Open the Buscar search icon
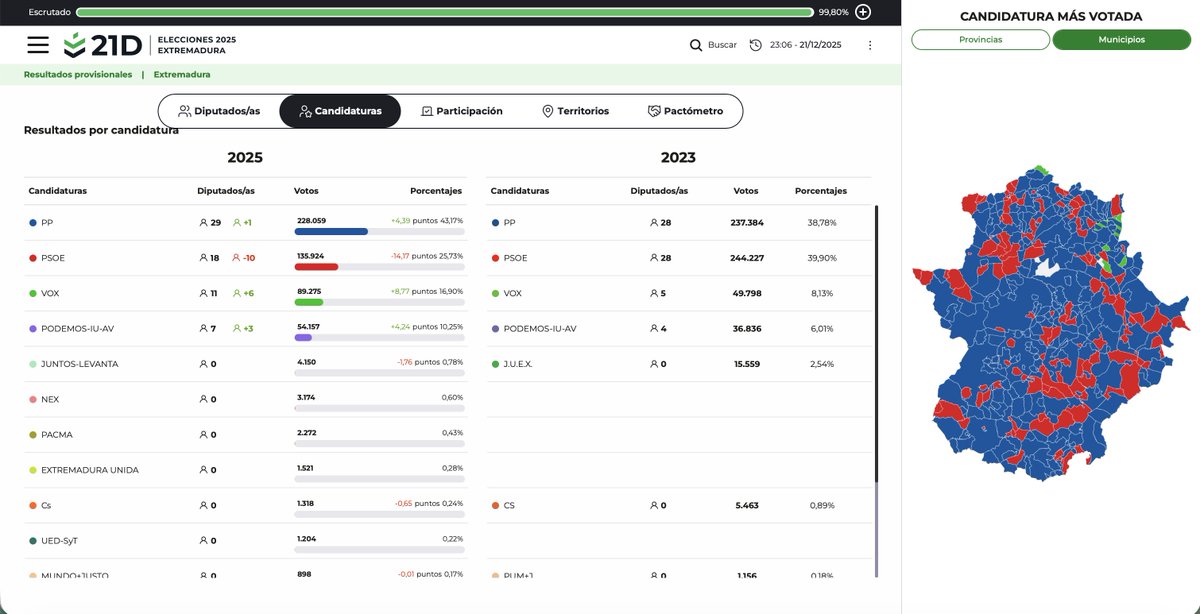Viewport: 1200px width, 614px height. coord(695,44)
